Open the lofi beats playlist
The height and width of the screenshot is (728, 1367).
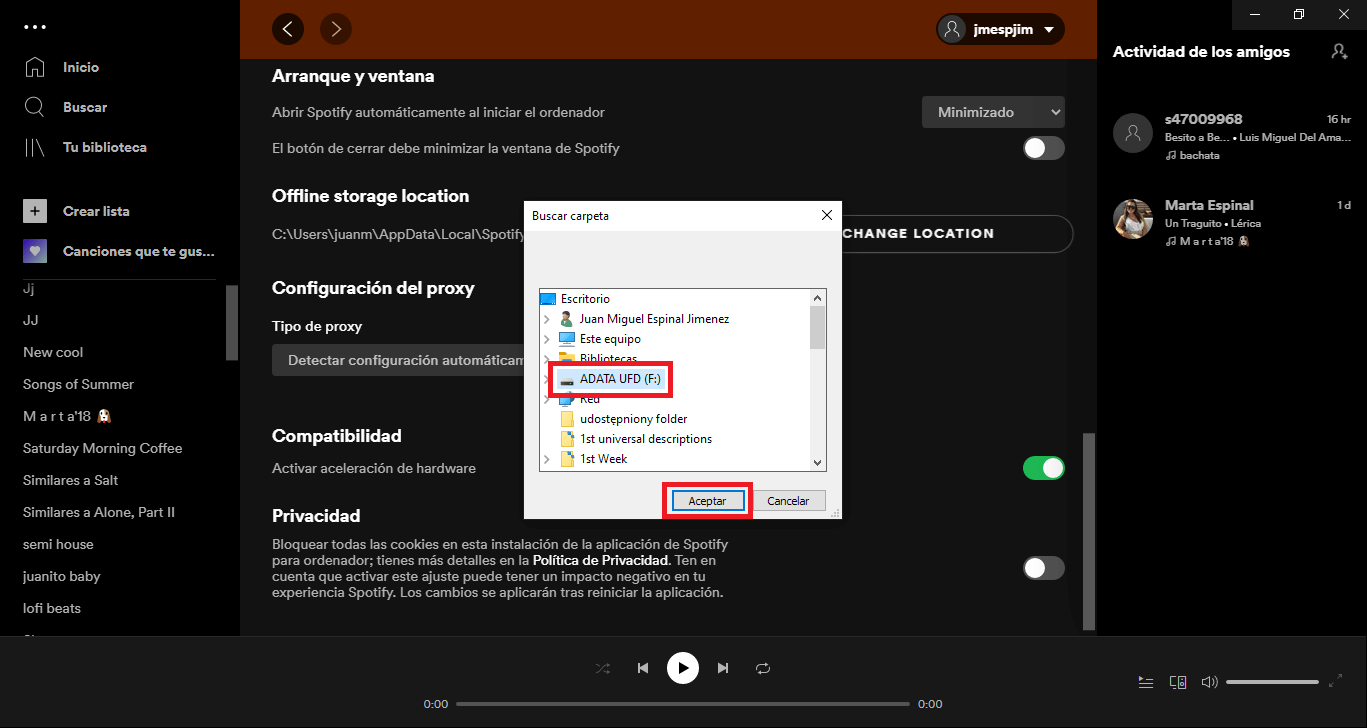(x=52, y=608)
